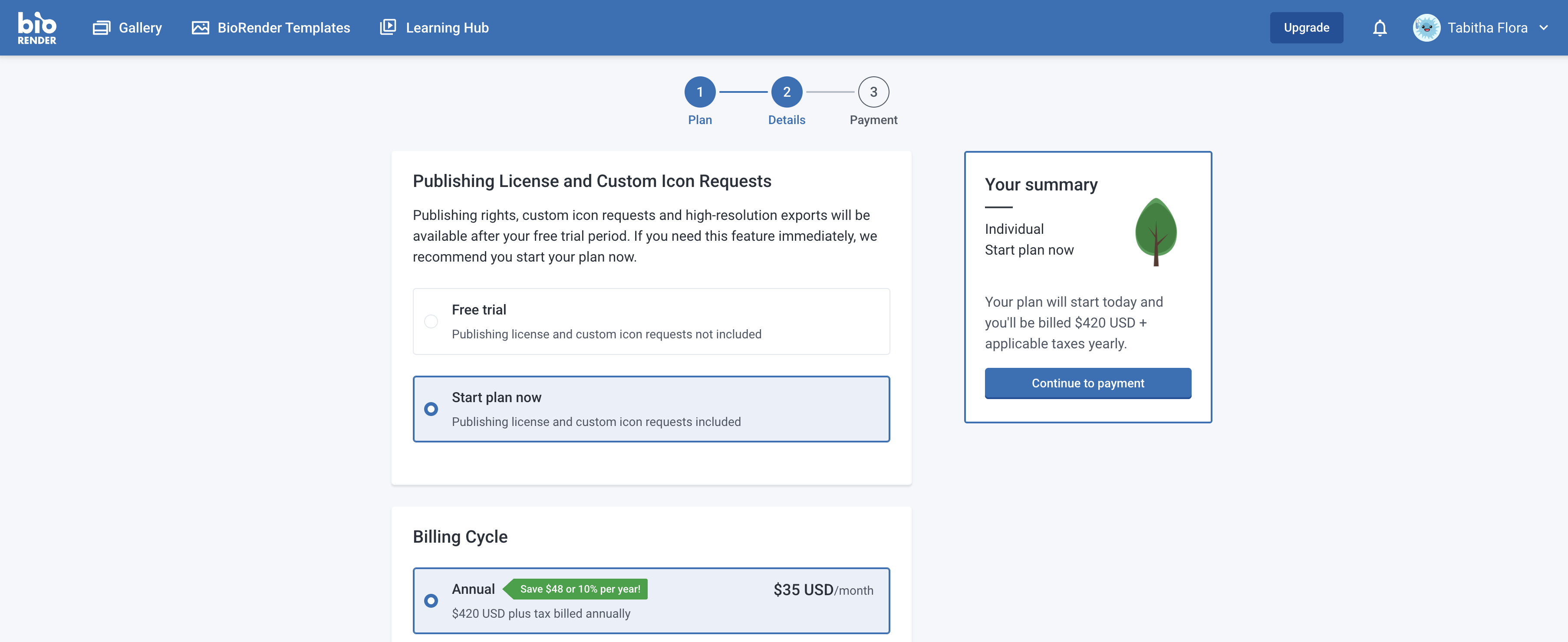Click Tabitha Flora's profile avatar
Viewport: 1568px width, 642px height.
point(1426,28)
